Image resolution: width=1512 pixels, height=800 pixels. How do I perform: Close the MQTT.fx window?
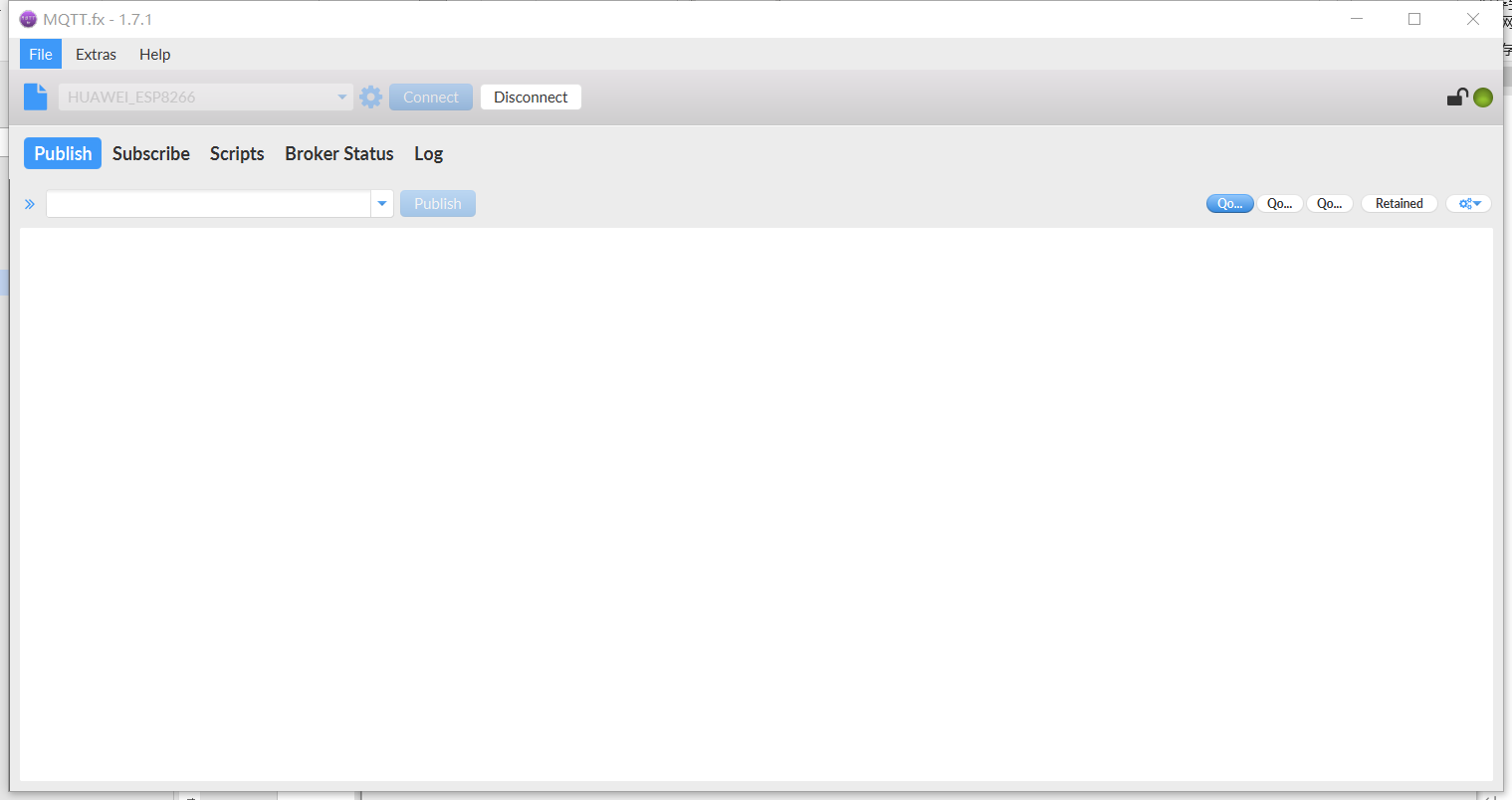click(1473, 19)
